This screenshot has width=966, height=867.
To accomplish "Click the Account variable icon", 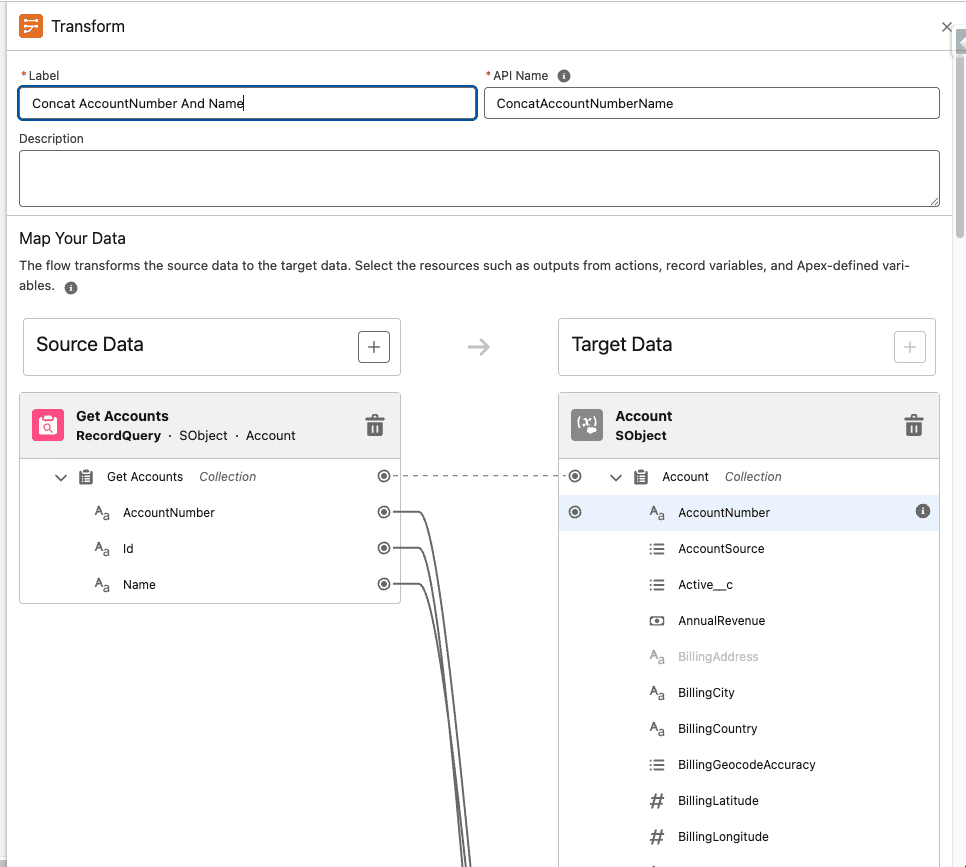I will (x=587, y=426).
